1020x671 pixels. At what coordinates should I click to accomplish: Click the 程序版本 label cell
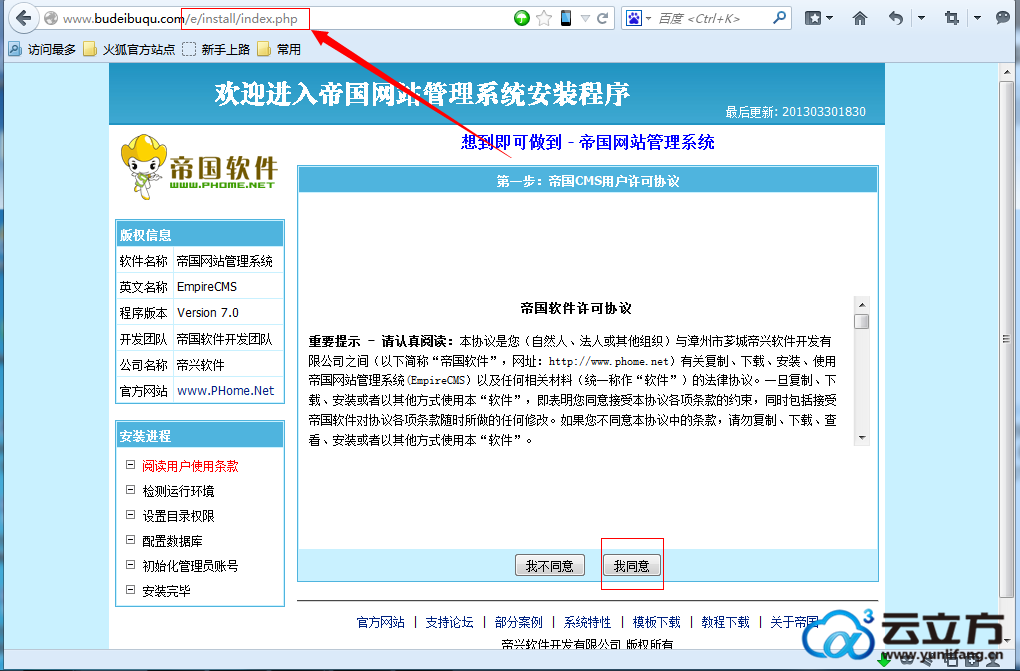(x=144, y=313)
